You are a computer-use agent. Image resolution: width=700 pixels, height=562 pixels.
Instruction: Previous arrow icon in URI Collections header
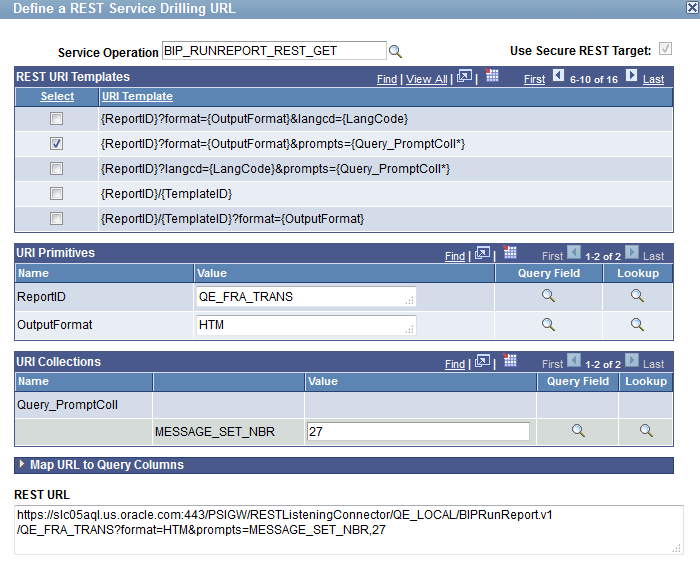574,360
